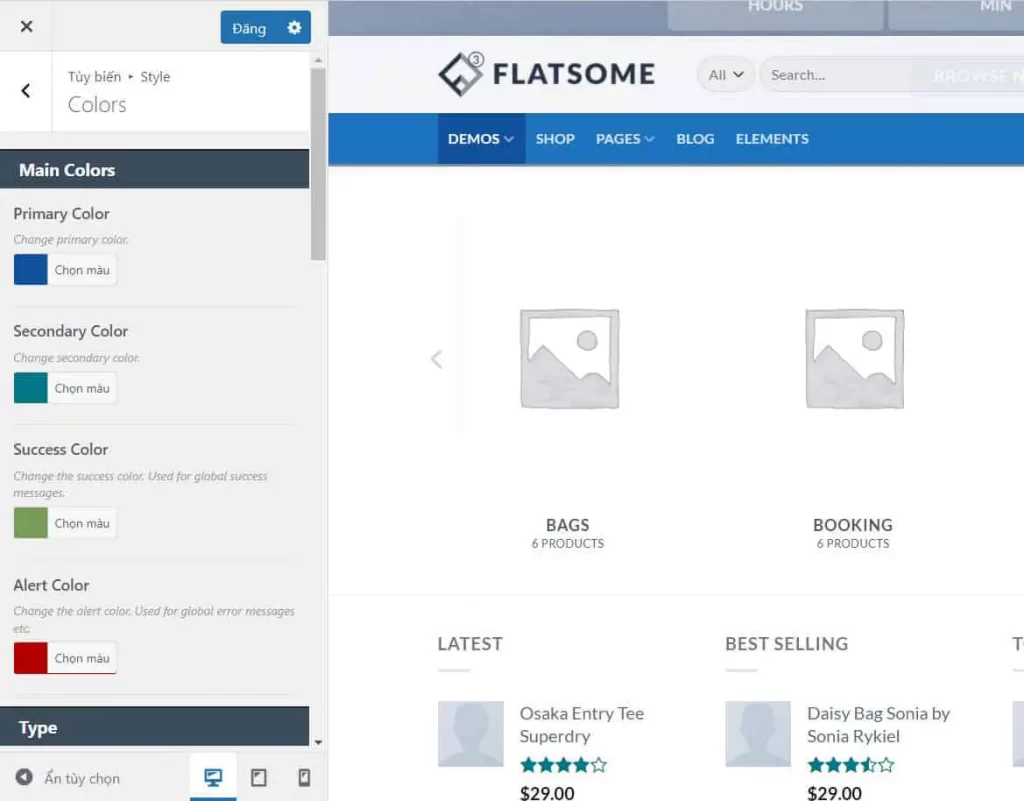Viewport: 1024px width, 801px height.
Task: Click the carousel previous arrow
Action: (436, 359)
